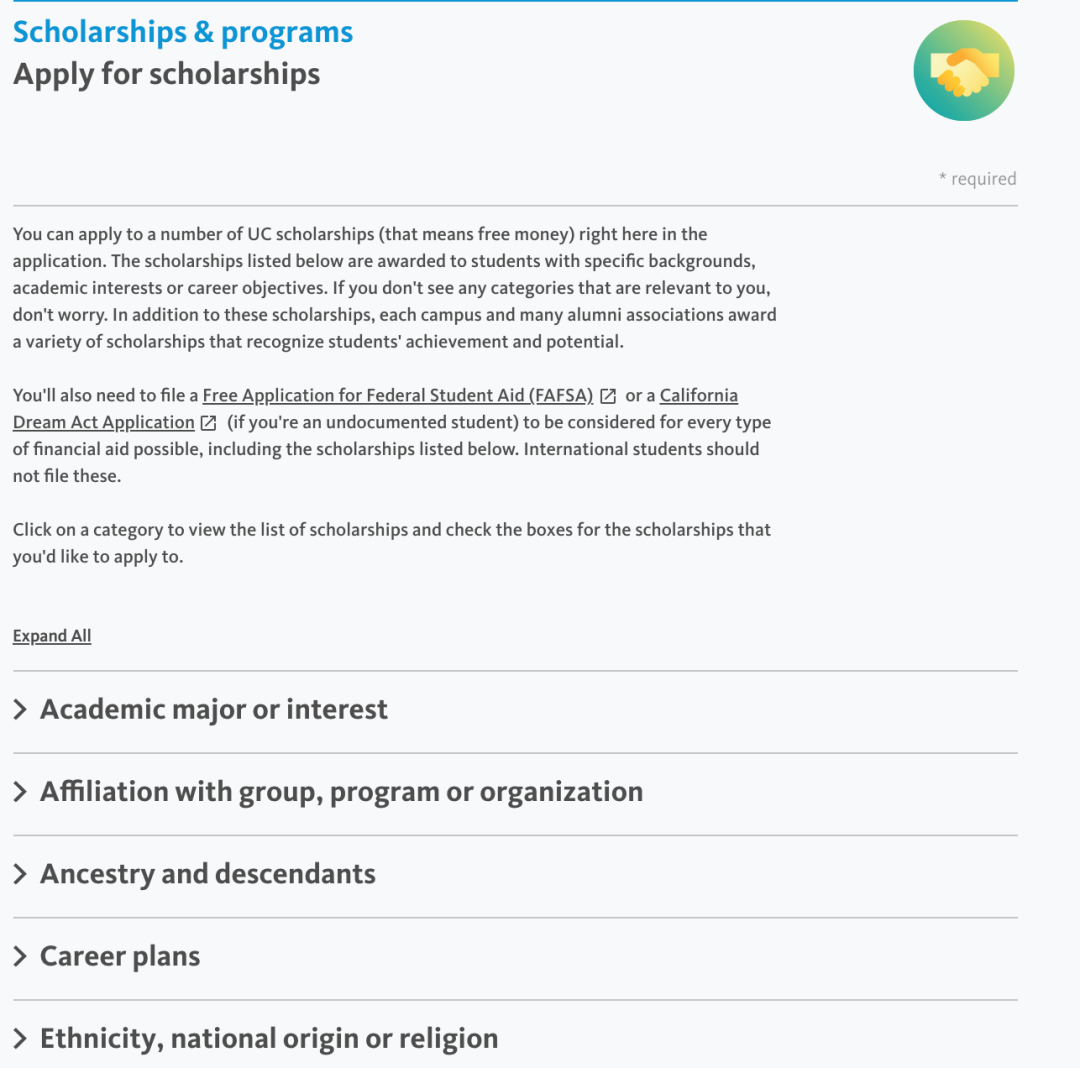Select the Ethnicity, national origin or religion heading

click(268, 1038)
